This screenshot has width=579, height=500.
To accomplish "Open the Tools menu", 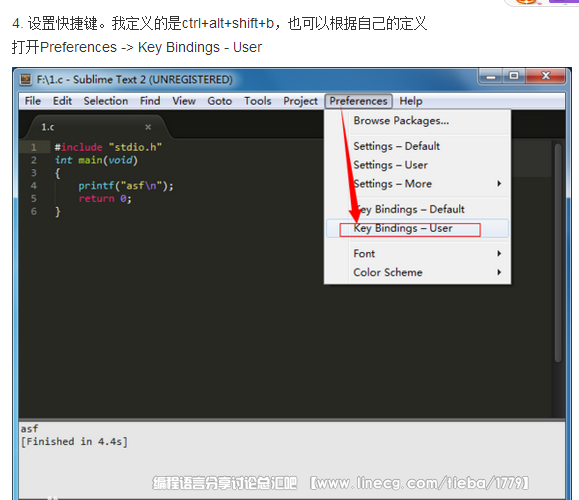I will tap(258, 101).
